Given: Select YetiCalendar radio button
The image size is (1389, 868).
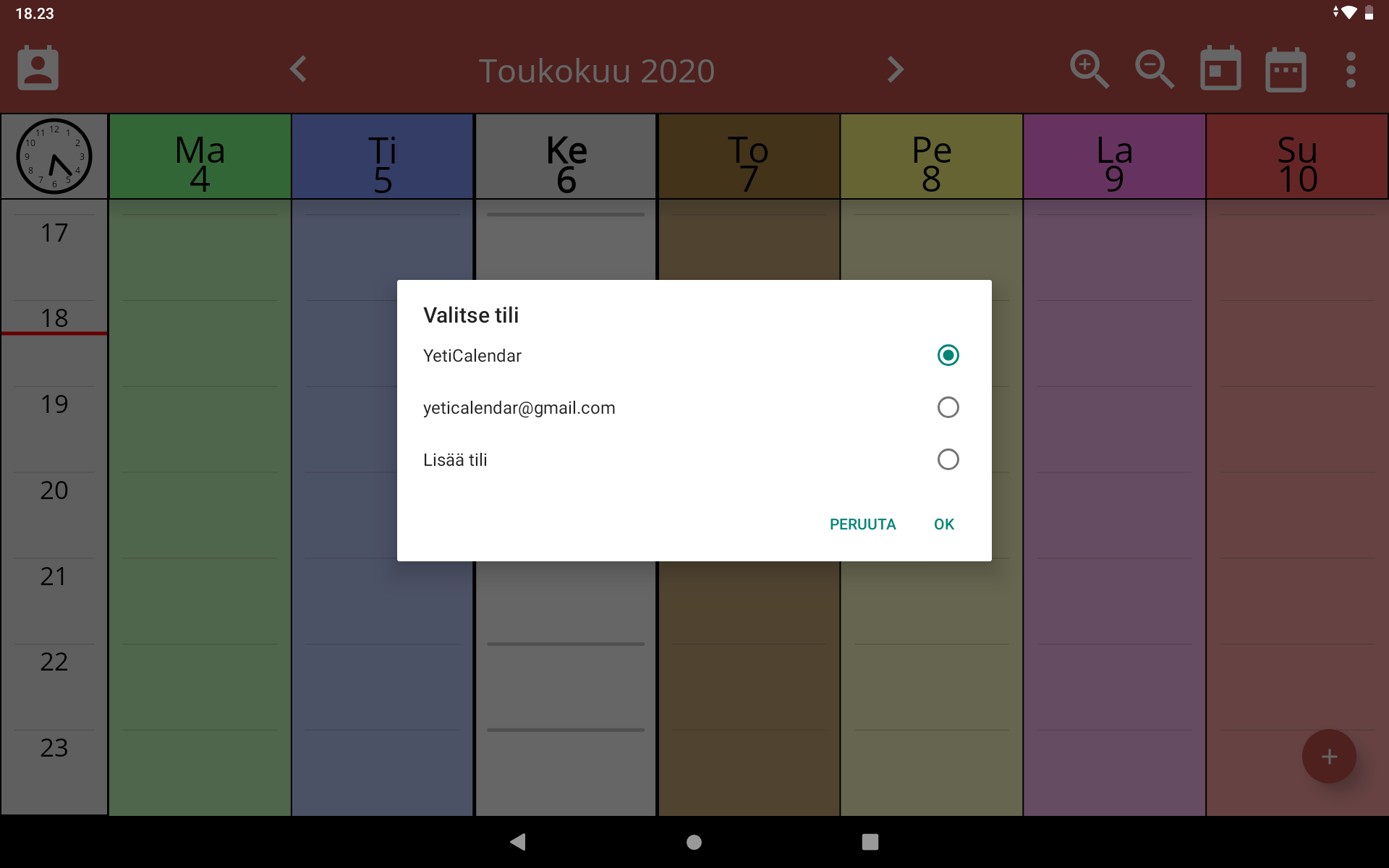Looking at the screenshot, I should pyautogui.click(x=947, y=355).
